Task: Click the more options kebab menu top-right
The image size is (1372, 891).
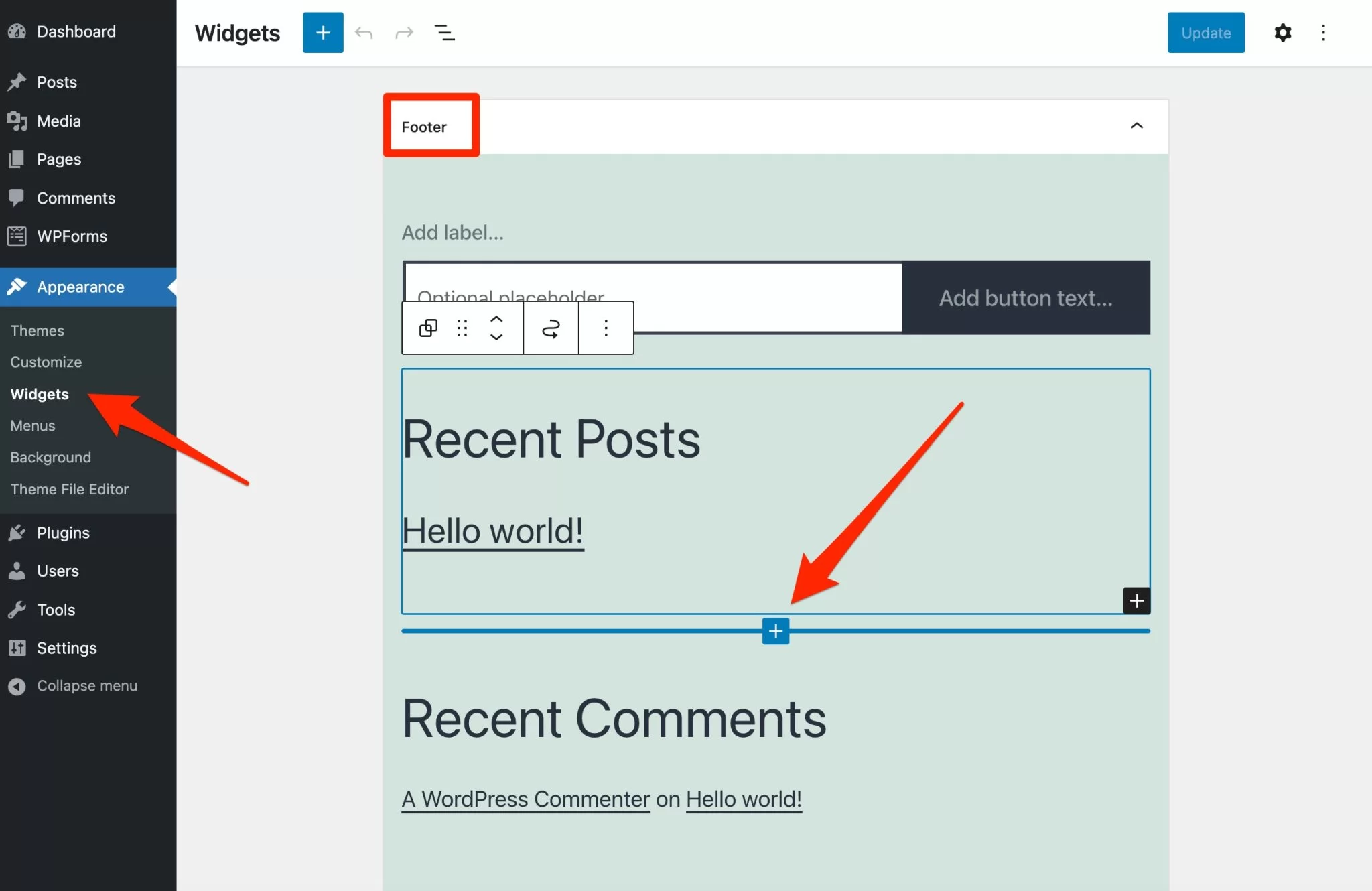Action: point(1323,32)
